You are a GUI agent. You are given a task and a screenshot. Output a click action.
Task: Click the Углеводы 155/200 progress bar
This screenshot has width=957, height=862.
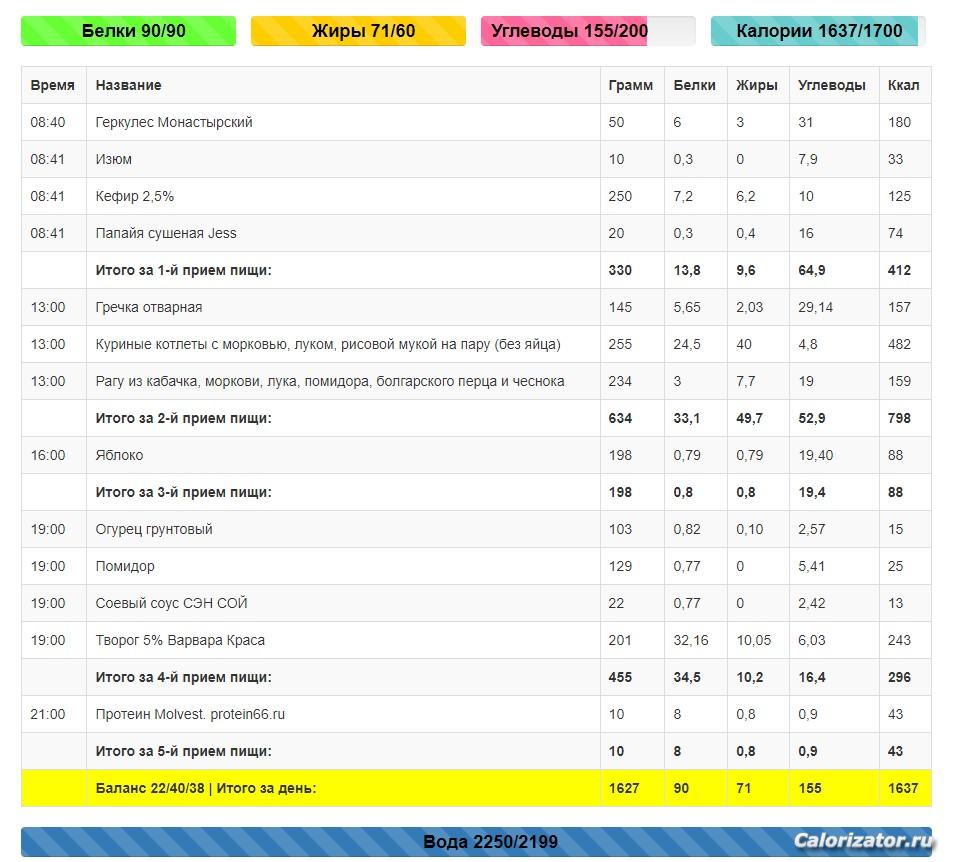point(587,31)
